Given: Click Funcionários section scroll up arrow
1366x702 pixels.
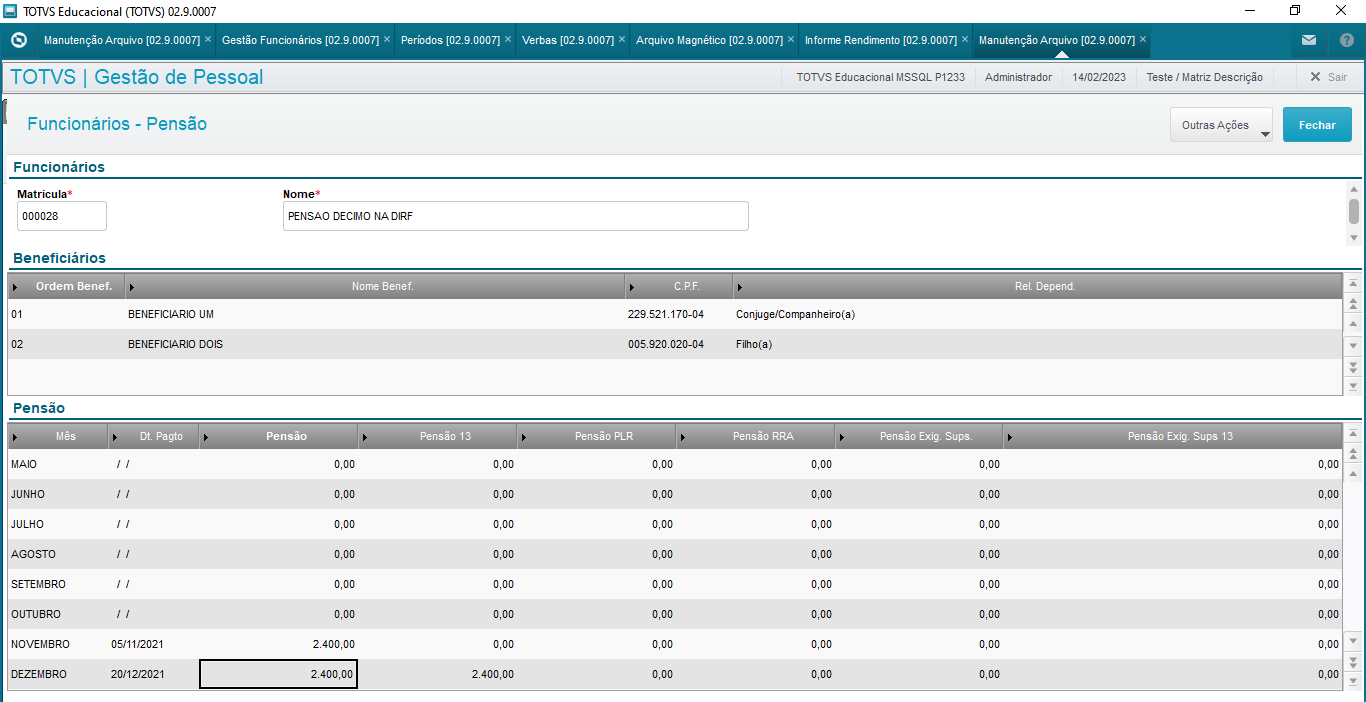Looking at the screenshot, I should point(1354,188).
